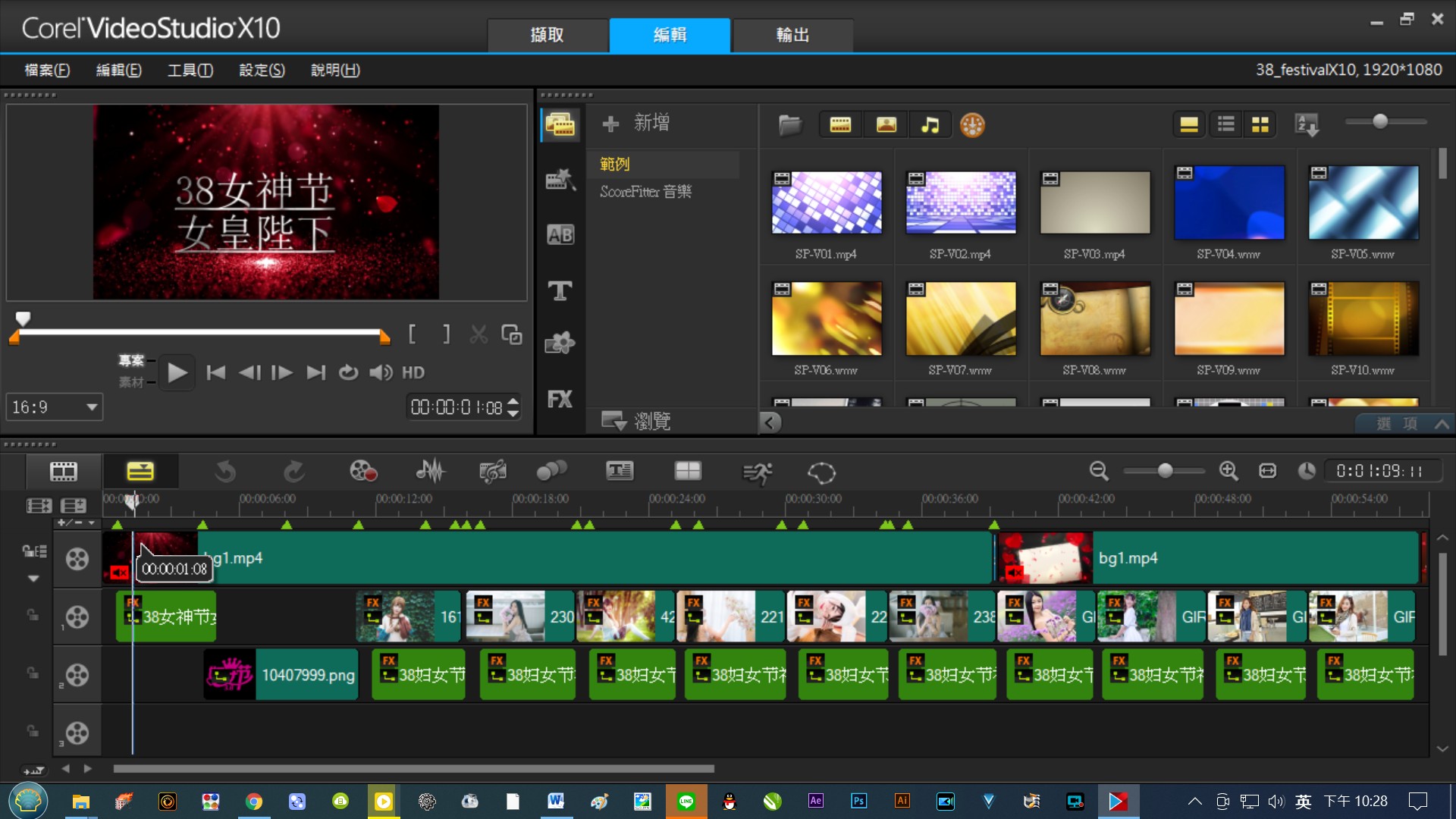Select Clip (素材) play mode
This screenshot has width=1456, height=819.
[131, 382]
